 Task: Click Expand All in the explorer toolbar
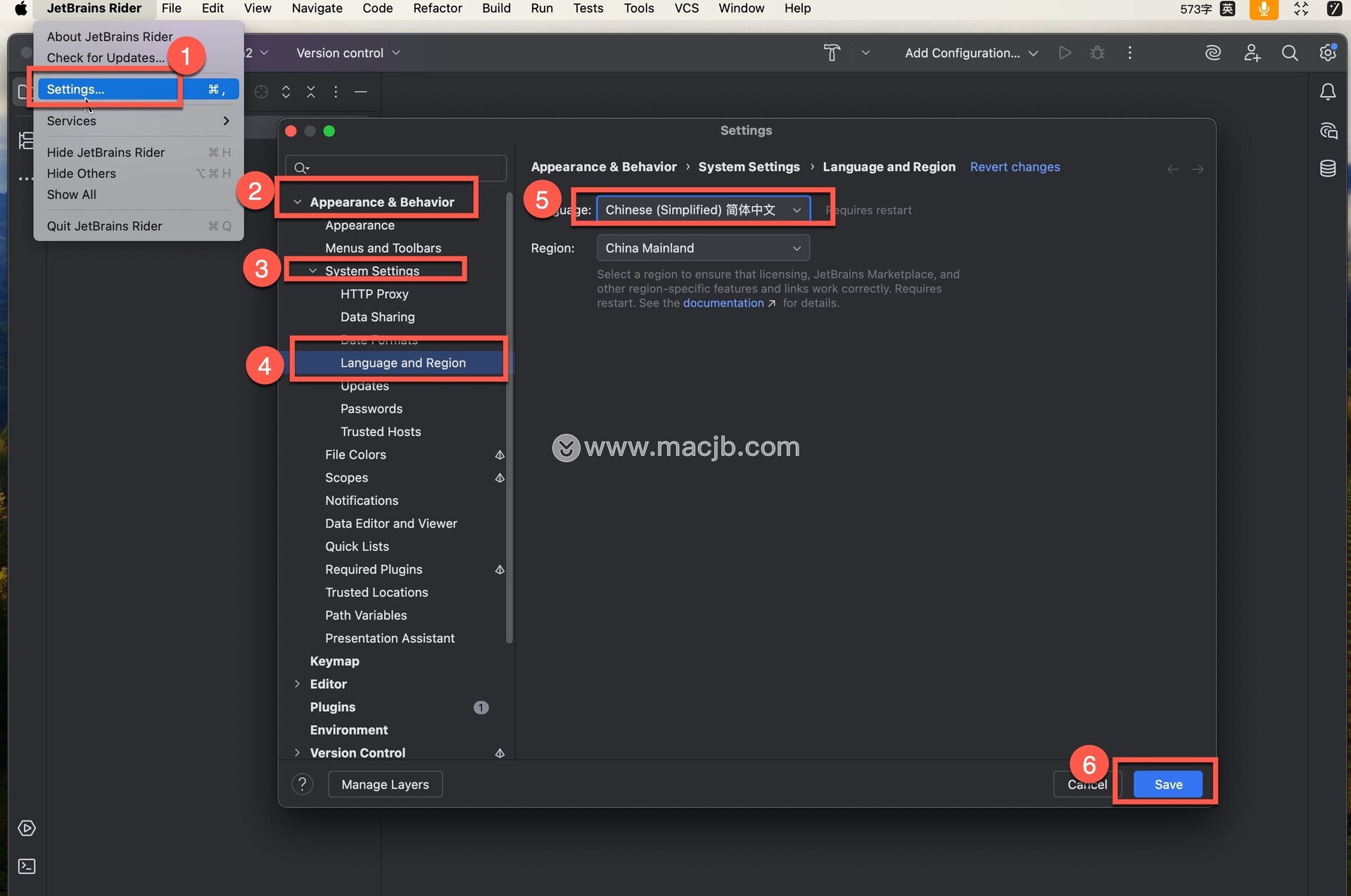[x=286, y=92]
